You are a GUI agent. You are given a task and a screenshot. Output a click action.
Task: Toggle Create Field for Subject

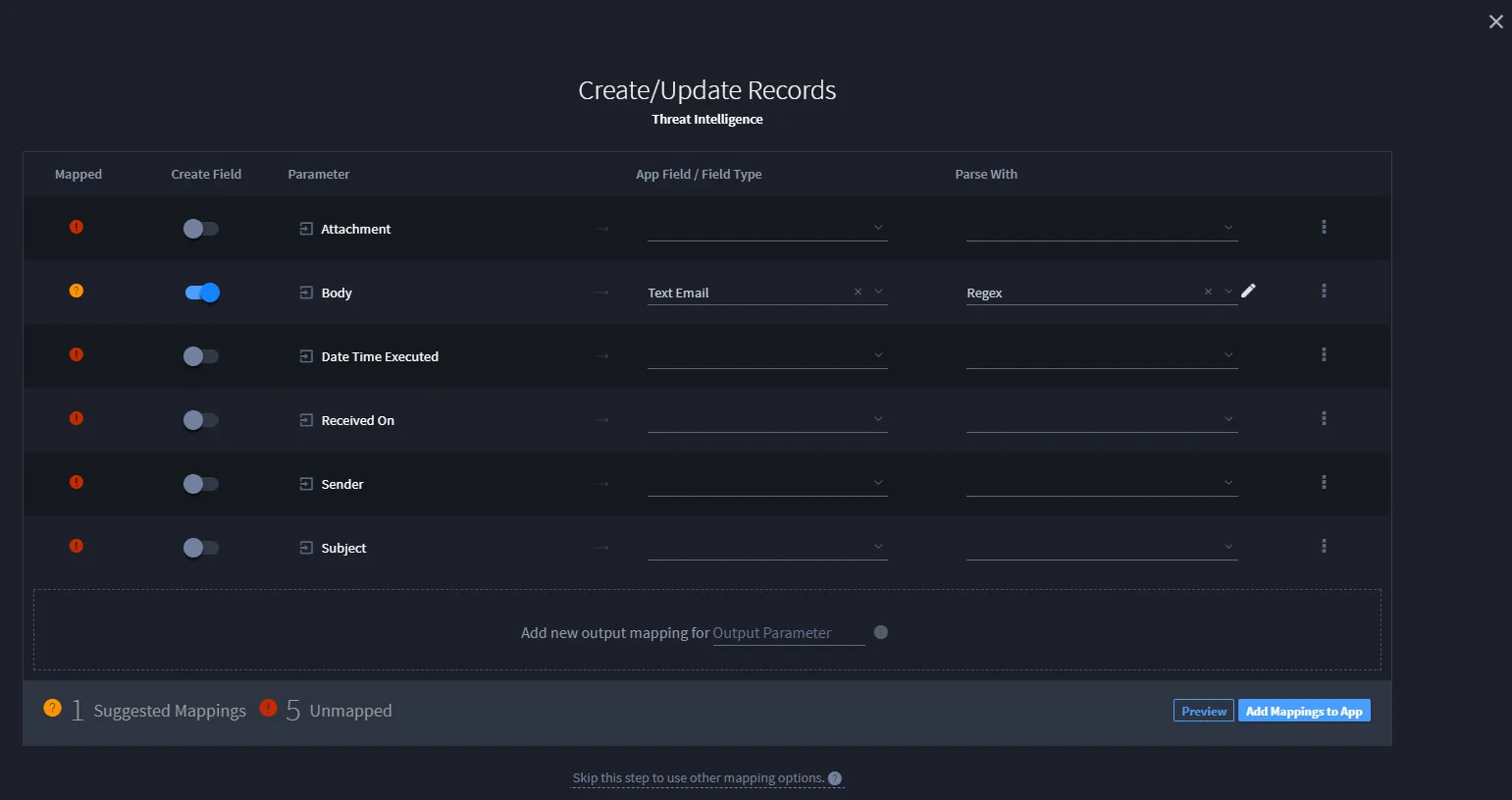(201, 548)
